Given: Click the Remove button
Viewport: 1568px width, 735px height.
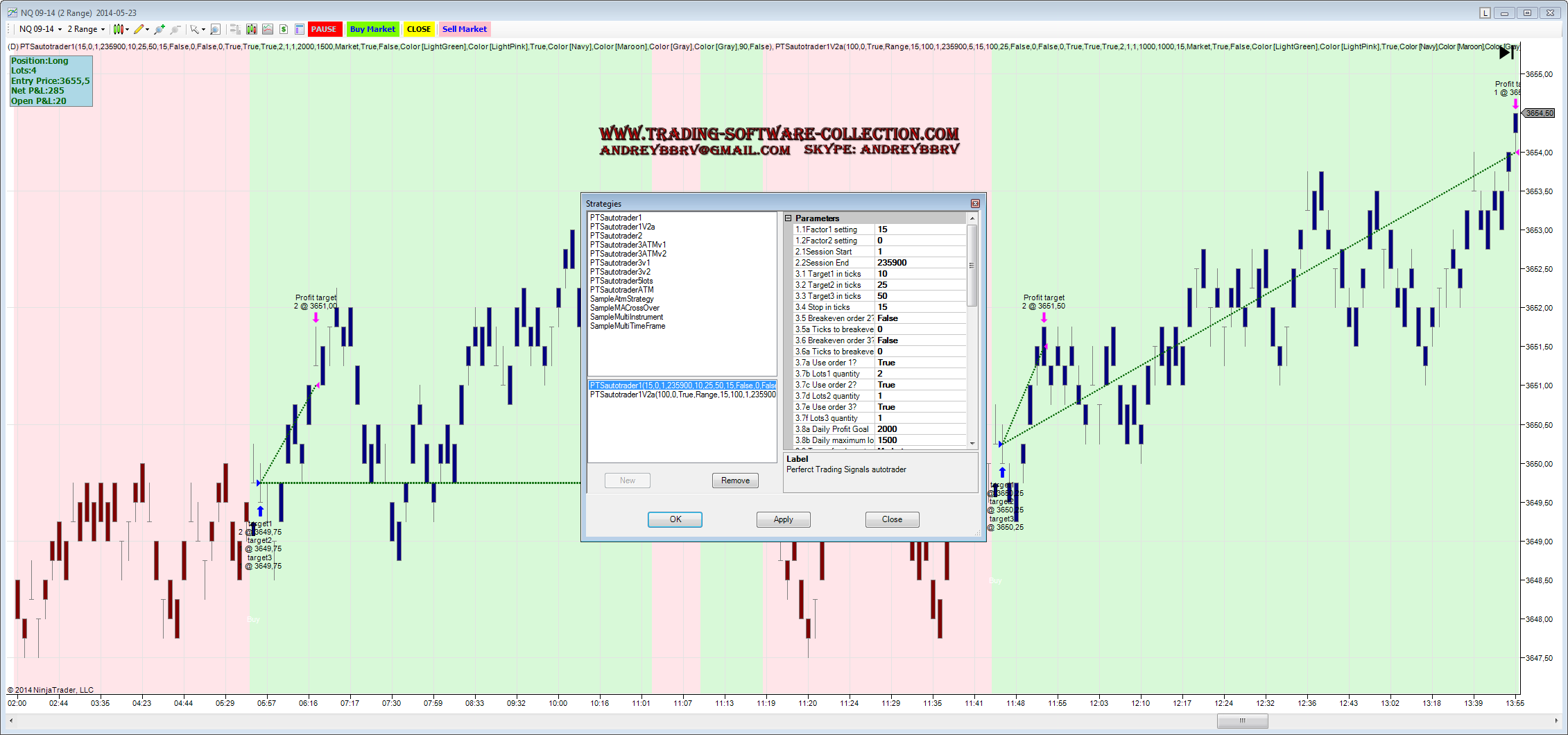Looking at the screenshot, I should click(x=735, y=481).
